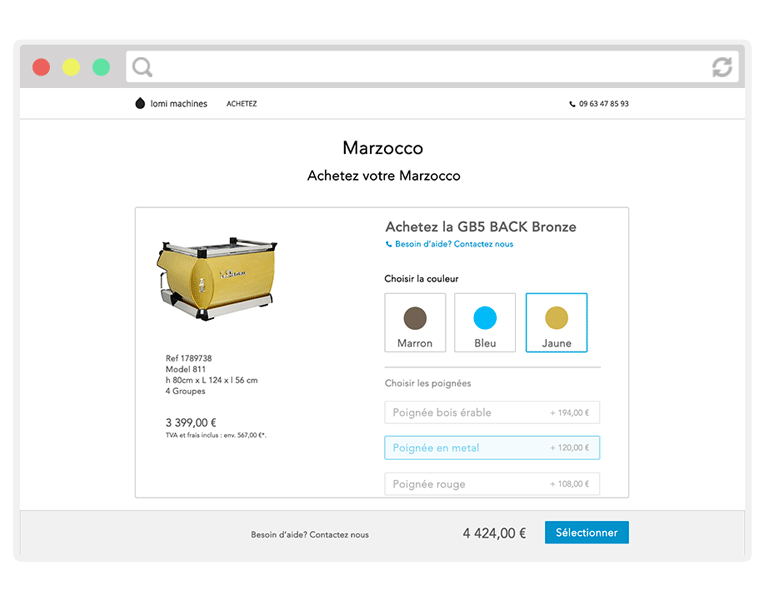The height and width of the screenshot is (598, 764).
Task: Click the Sélectionner button
Action: (587, 532)
